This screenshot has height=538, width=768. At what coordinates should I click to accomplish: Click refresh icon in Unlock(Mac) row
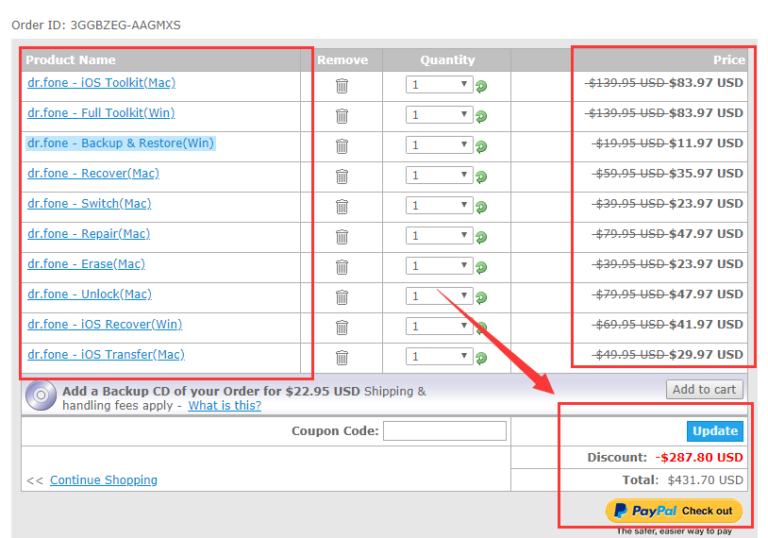click(x=481, y=297)
